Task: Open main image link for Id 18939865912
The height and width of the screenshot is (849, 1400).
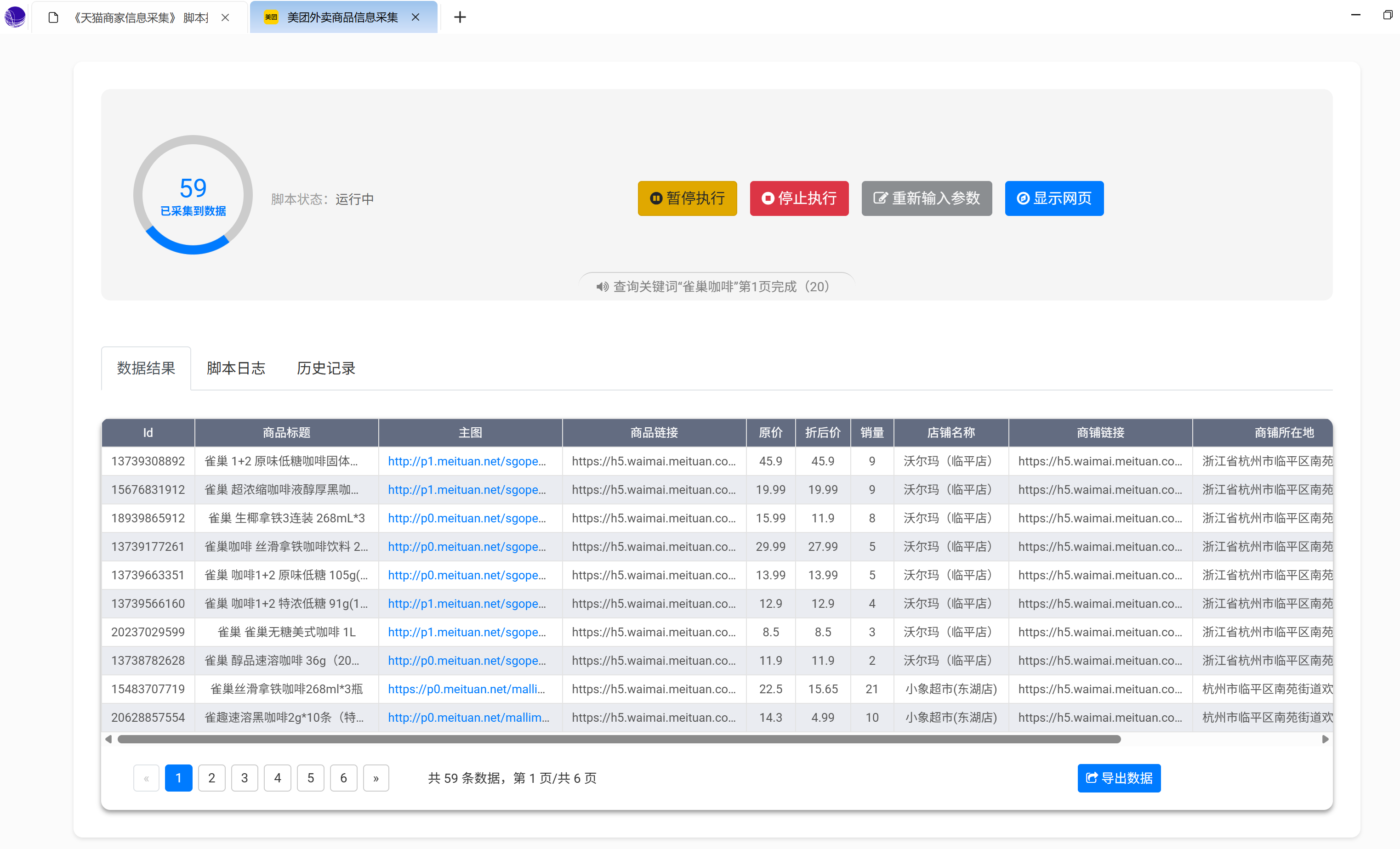Action: pyautogui.click(x=467, y=518)
